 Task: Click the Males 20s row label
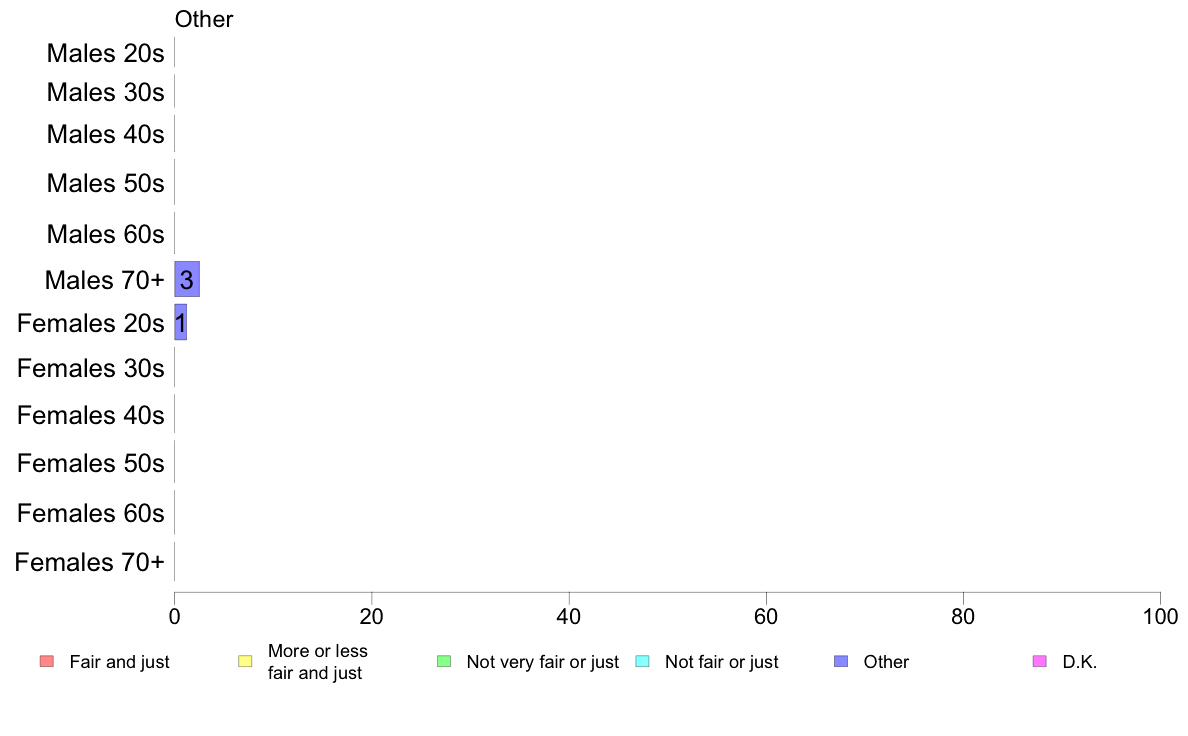pos(105,53)
